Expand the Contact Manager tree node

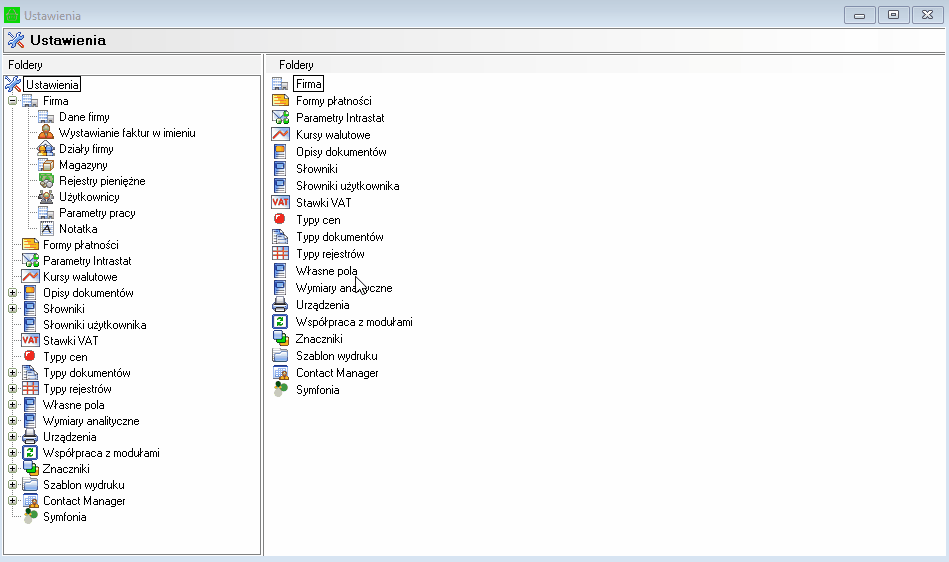(x=12, y=501)
